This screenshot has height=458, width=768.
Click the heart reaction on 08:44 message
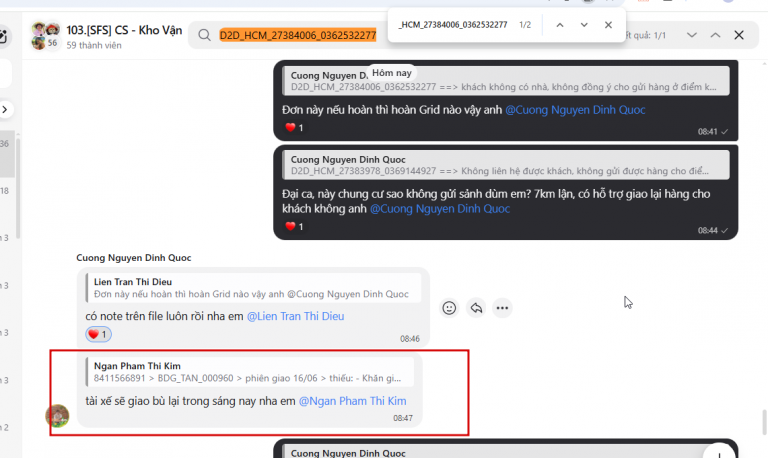[294, 227]
